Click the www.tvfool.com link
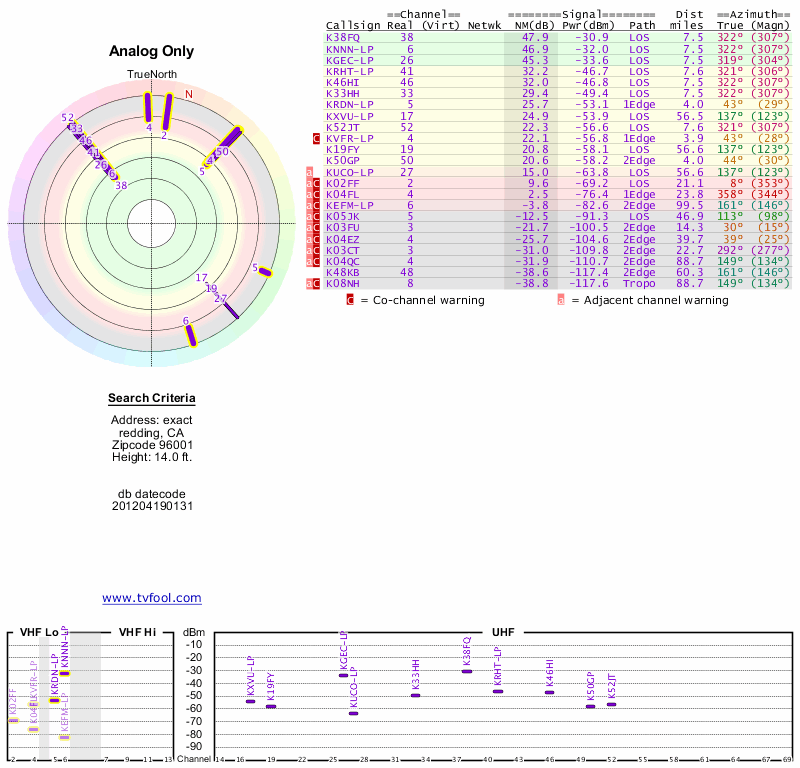Image resolution: width=800 pixels, height=768 pixels. [x=151, y=598]
